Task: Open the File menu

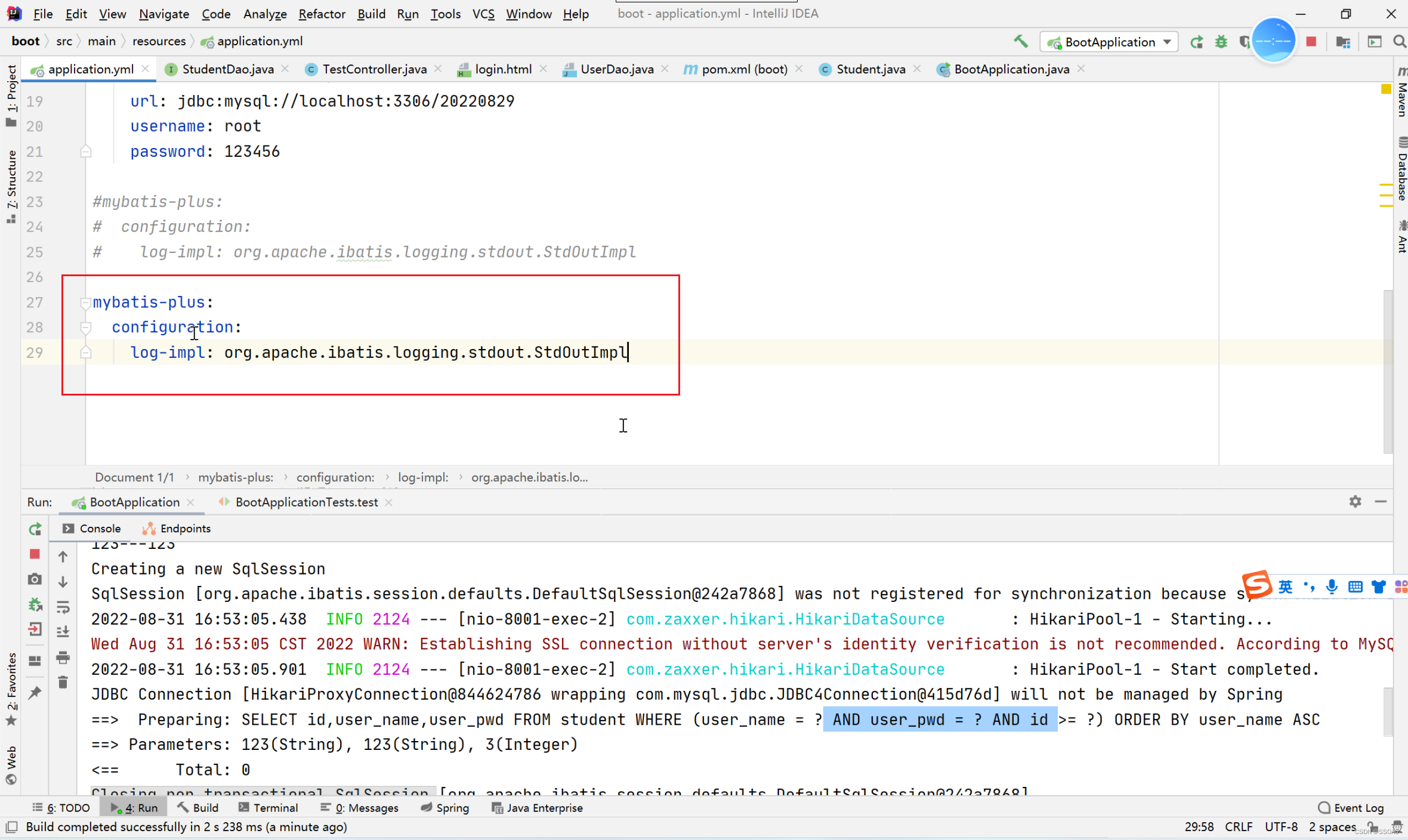Action: click(43, 14)
